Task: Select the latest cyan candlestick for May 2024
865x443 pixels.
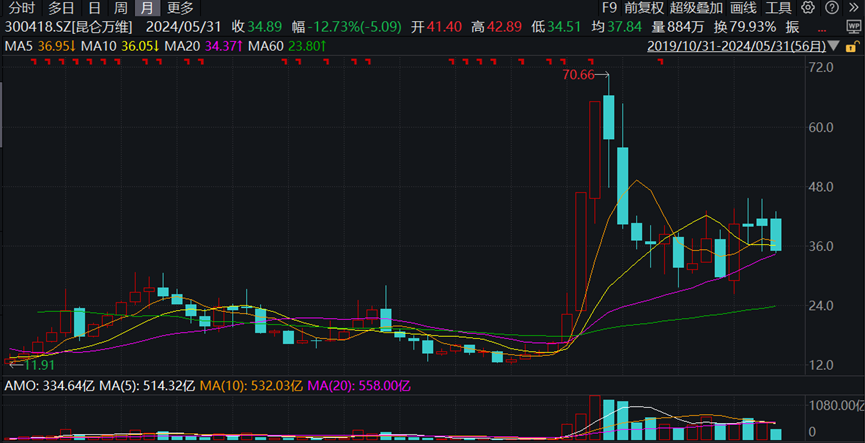Action: click(x=776, y=234)
